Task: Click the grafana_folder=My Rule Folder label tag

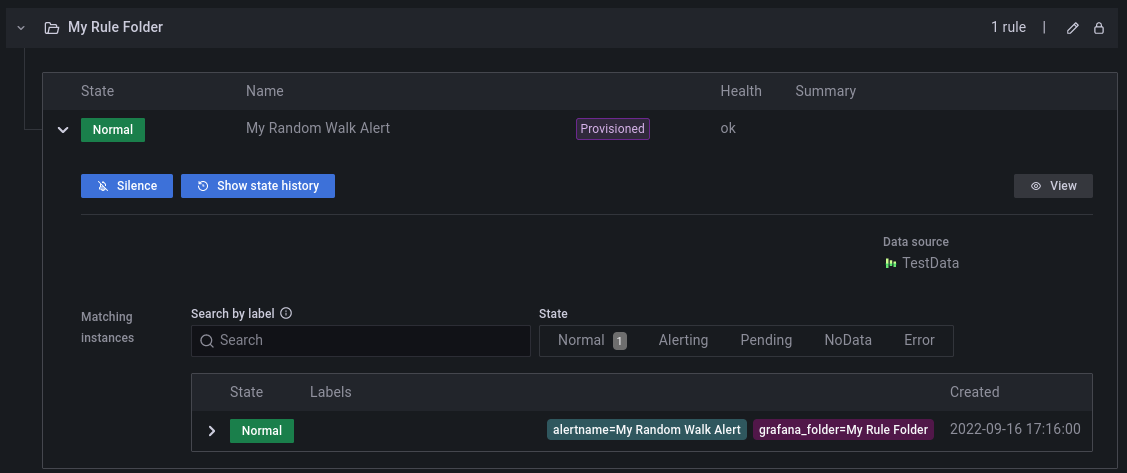Action: coord(843,430)
